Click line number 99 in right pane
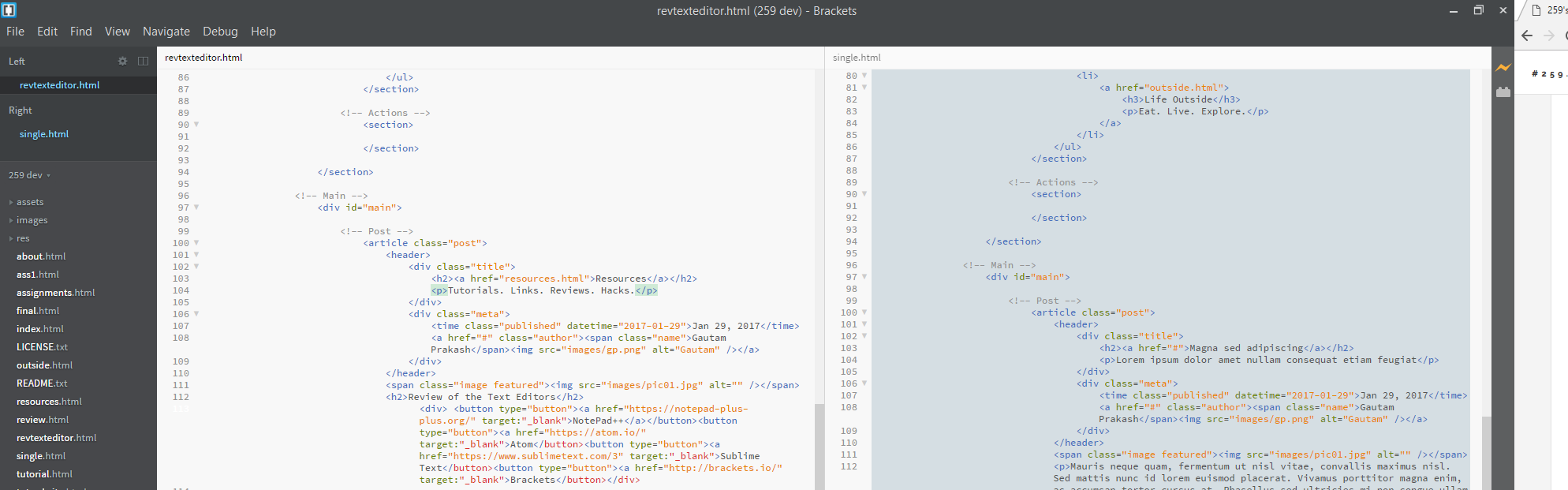The width and height of the screenshot is (1568, 490). click(851, 301)
